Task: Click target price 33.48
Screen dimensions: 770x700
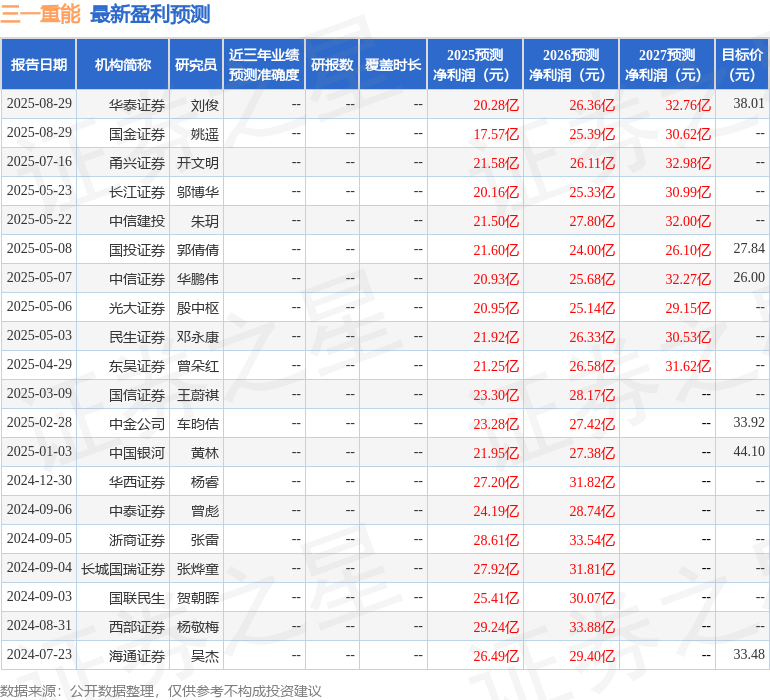Action: click(x=749, y=654)
